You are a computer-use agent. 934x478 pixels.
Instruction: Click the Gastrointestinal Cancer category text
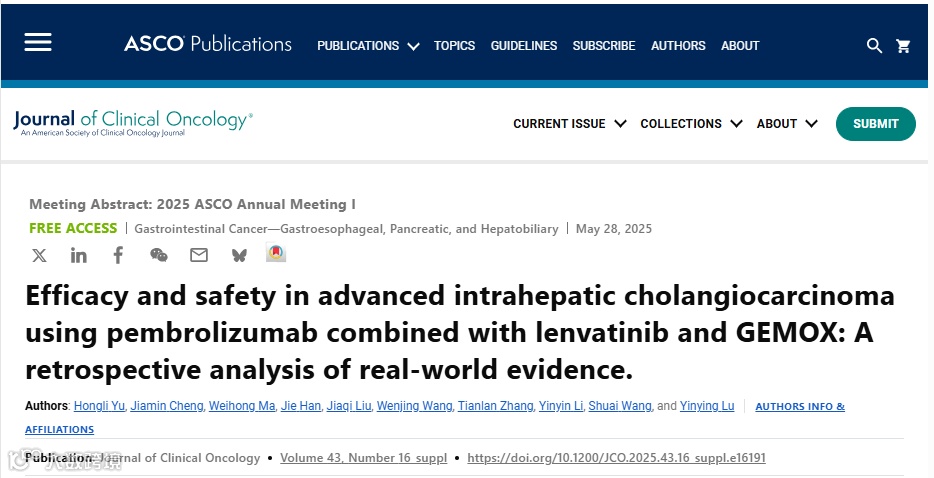pyautogui.click(x=346, y=229)
